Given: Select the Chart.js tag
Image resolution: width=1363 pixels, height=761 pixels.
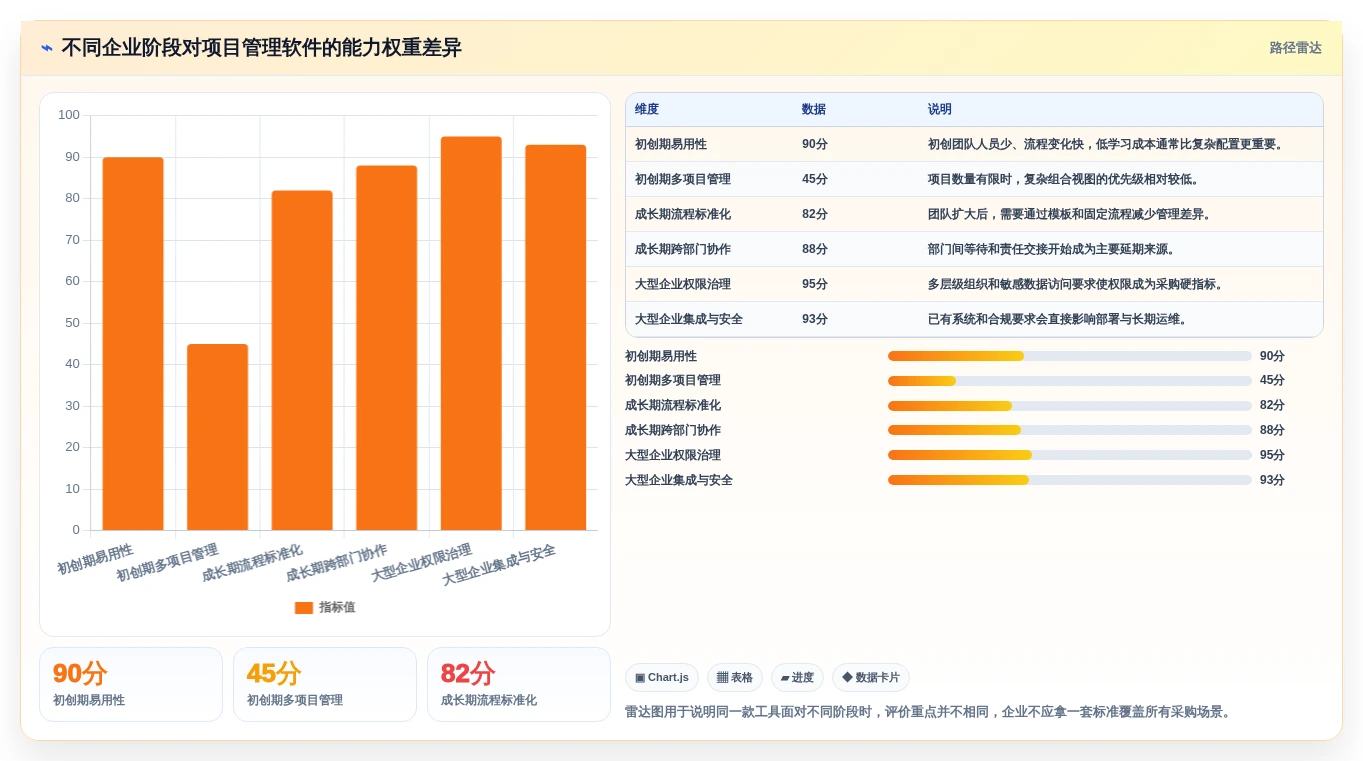Looking at the screenshot, I should (x=662, y=678).
